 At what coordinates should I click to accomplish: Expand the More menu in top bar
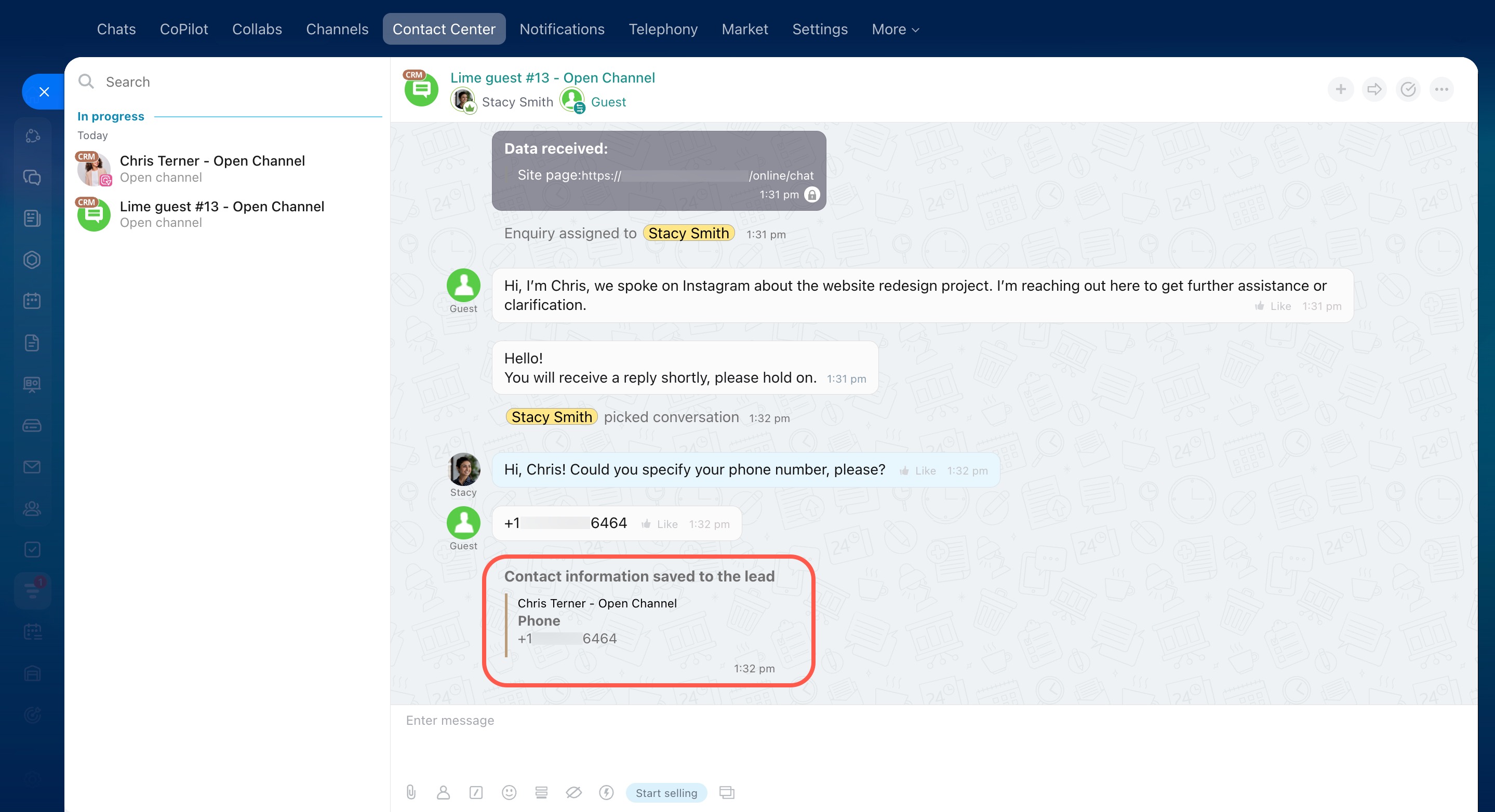coord(895,29)
